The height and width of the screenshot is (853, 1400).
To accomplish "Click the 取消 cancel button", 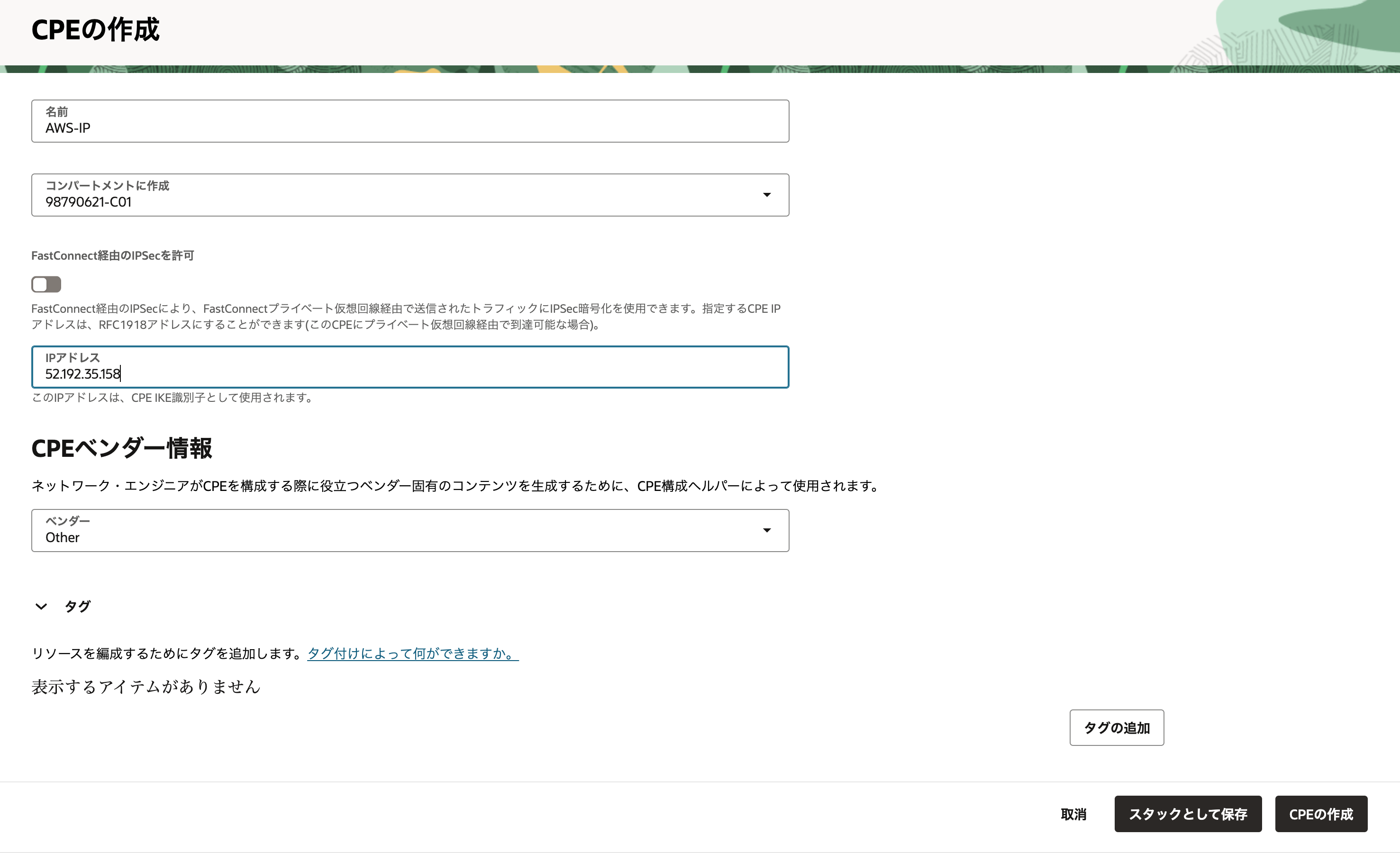I will click(1073, 814).
